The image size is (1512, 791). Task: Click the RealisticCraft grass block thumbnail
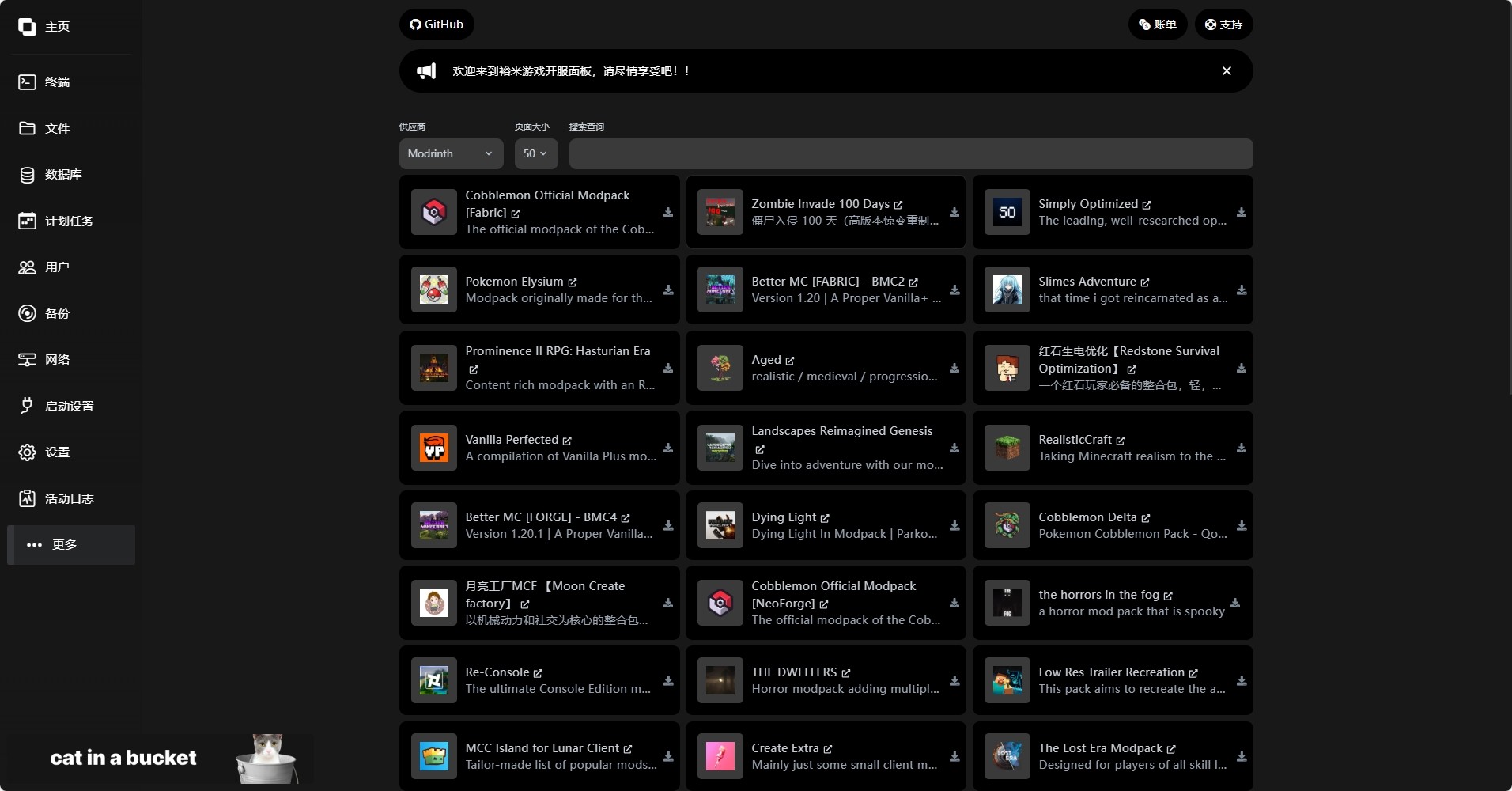(x=1007, y=448)
